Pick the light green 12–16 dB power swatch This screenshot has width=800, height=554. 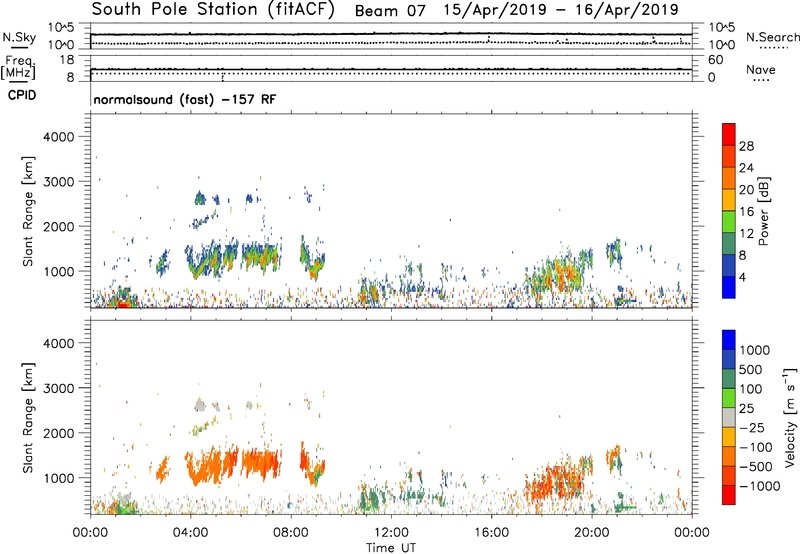(x=729, y=222)
